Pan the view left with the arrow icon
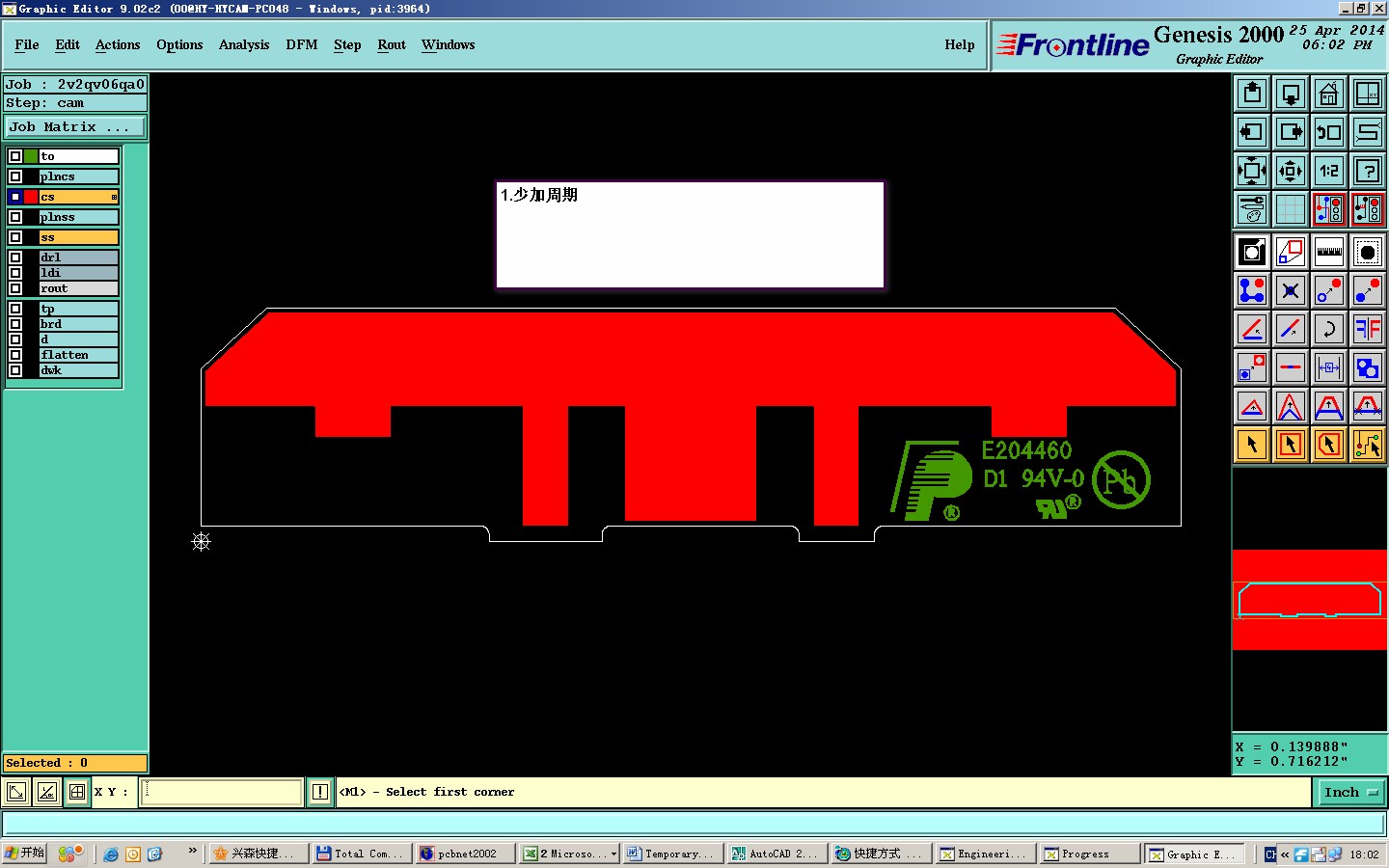Screen dimensions: 1389x868 [x=1252, y=132]
